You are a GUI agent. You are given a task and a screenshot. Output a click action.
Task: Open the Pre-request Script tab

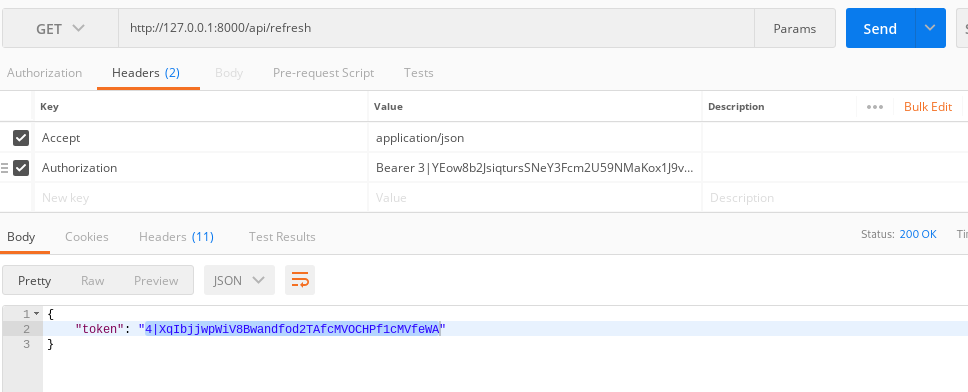click(323, 73)
